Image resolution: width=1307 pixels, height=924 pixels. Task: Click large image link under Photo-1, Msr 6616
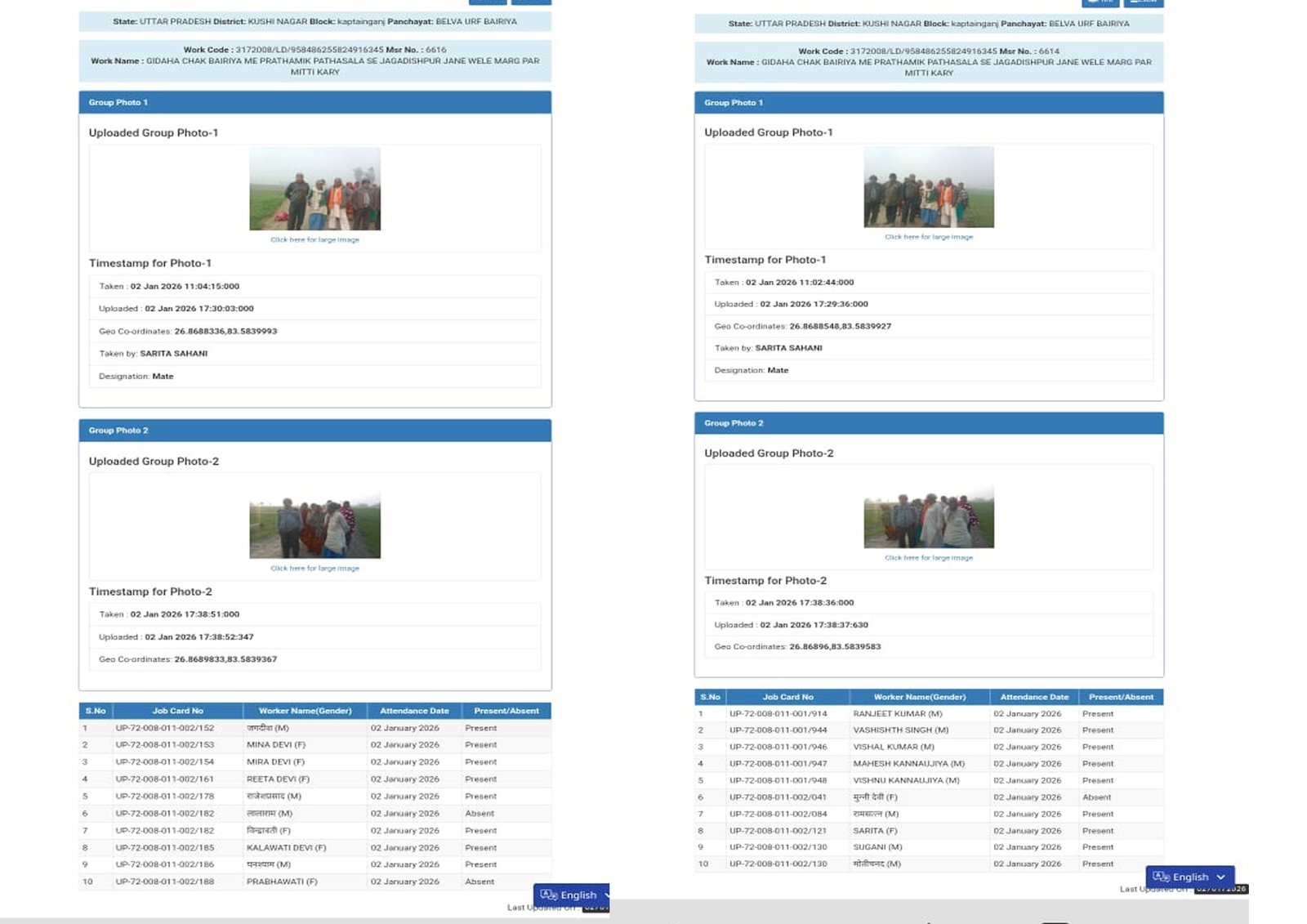point(314,240)
